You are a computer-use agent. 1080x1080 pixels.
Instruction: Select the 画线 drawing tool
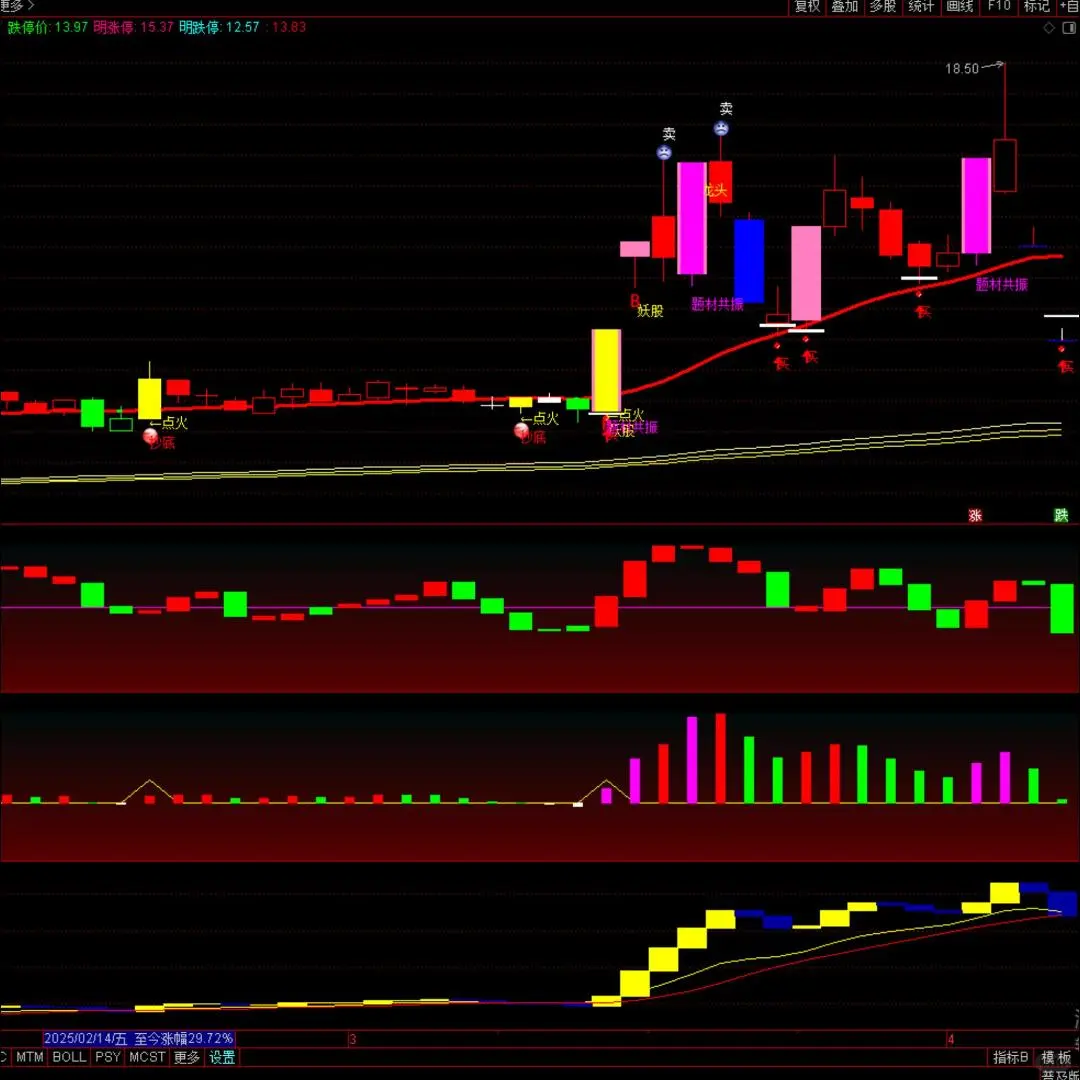click(x=959, y=7)
